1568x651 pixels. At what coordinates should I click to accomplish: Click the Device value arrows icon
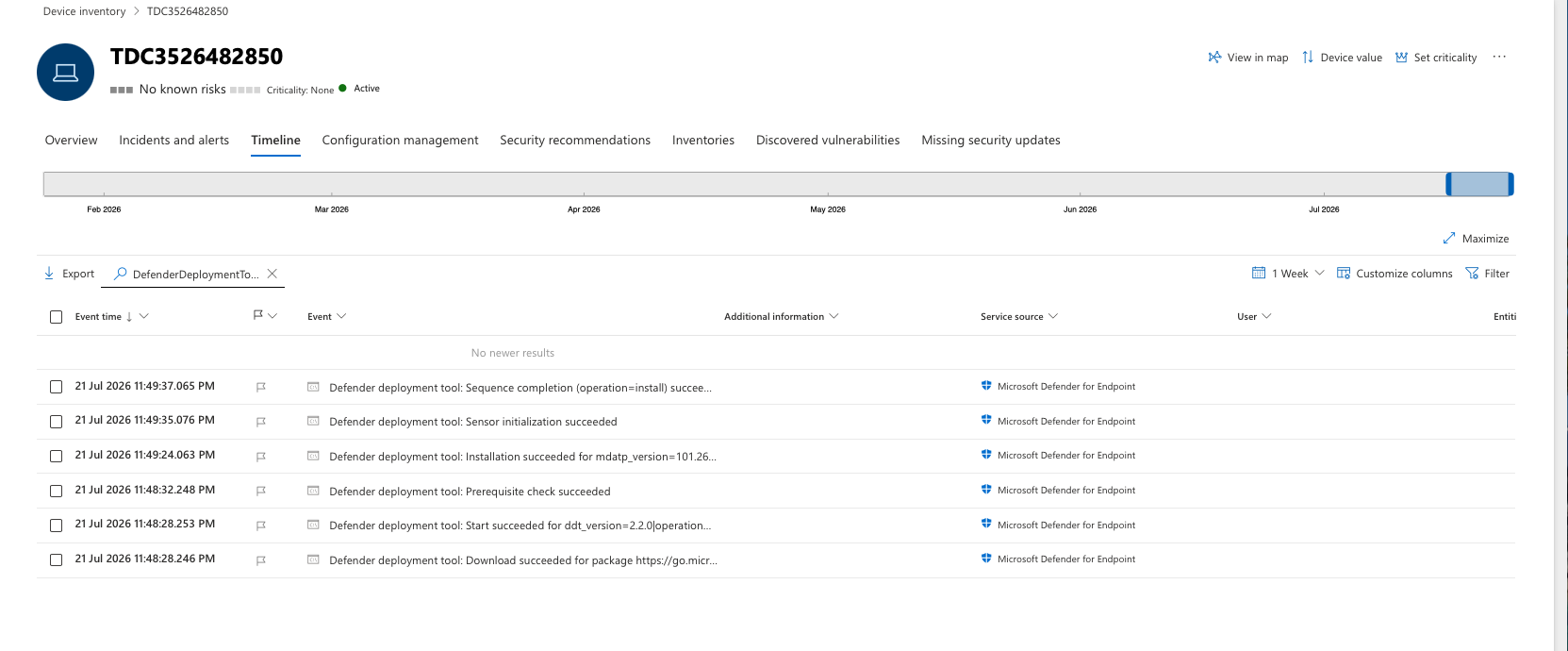coord(1308,58)
